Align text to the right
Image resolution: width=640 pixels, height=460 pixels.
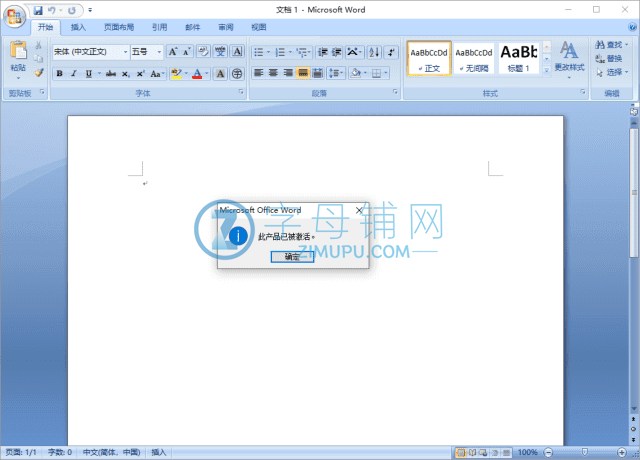click(288, 73)
